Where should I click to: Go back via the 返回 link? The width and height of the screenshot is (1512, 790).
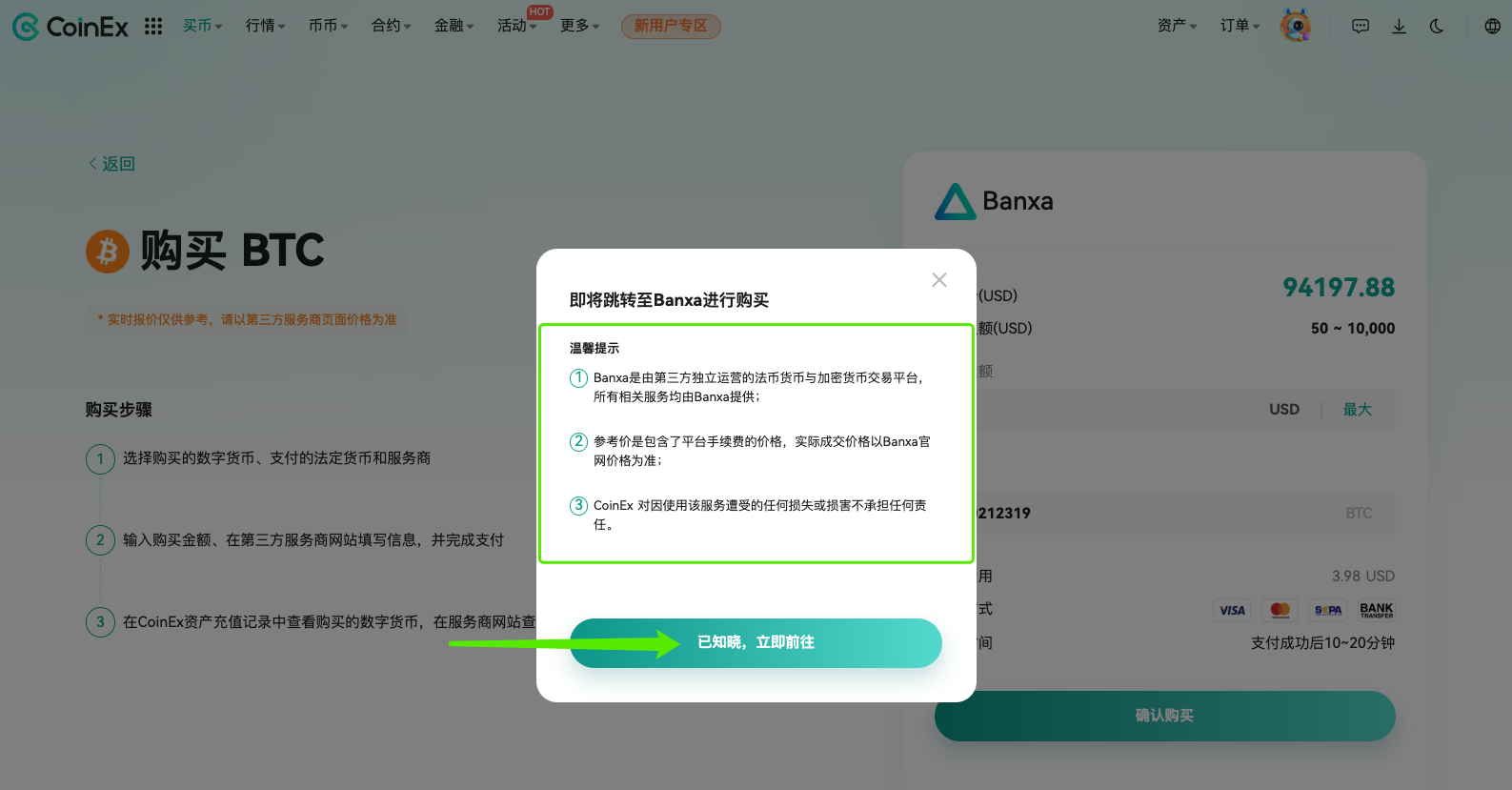pos(111,164)
